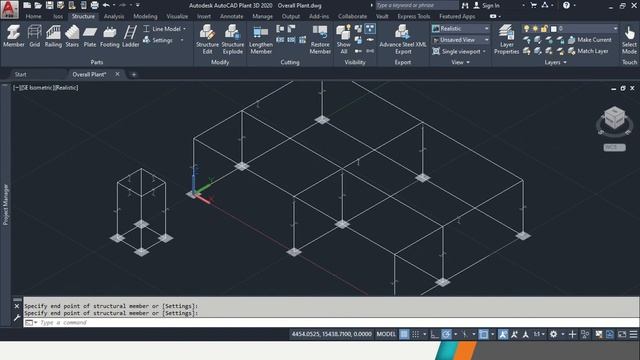Toggle annotation visibility in status bar
The width and height of the screenshot is (640, 360).
503,334
